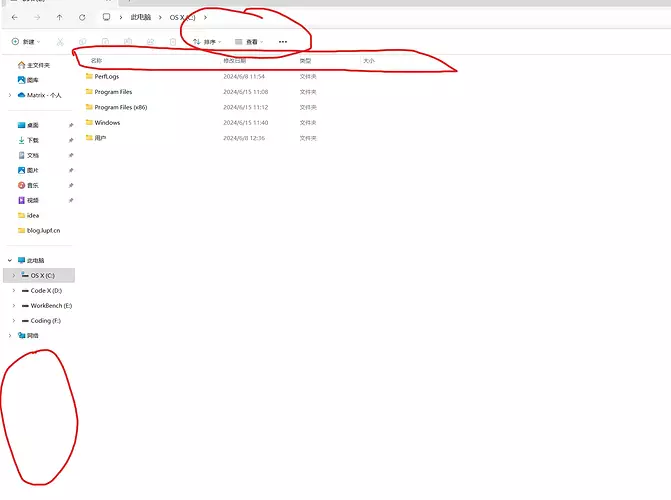The height and width of the screenshot is (500, 671).
Task: Click the 名称 column header
Action: 96,61
